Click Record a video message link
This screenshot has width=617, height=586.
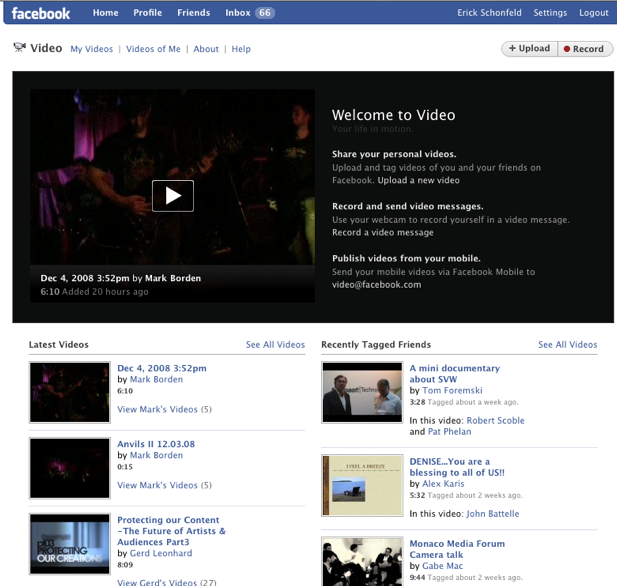tap(383, 232)
